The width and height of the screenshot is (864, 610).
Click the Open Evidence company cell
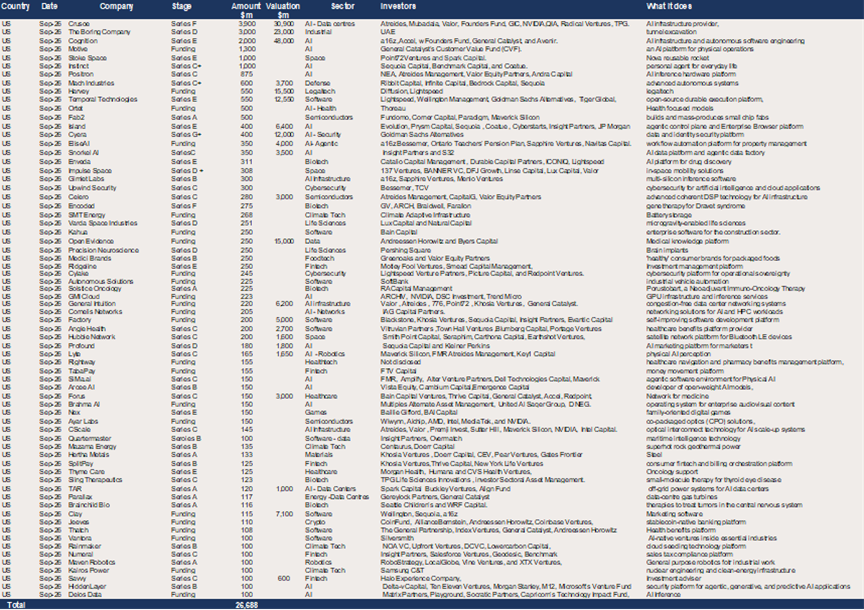[x=91, y=241]
